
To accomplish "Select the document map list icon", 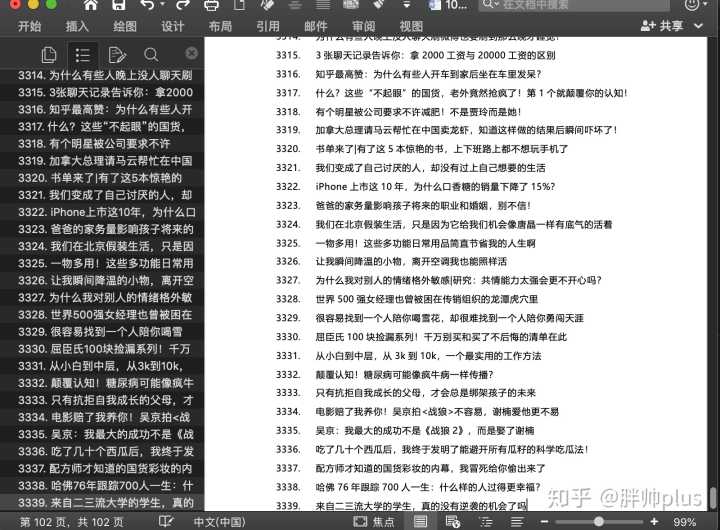I will [x=83, y=55].
